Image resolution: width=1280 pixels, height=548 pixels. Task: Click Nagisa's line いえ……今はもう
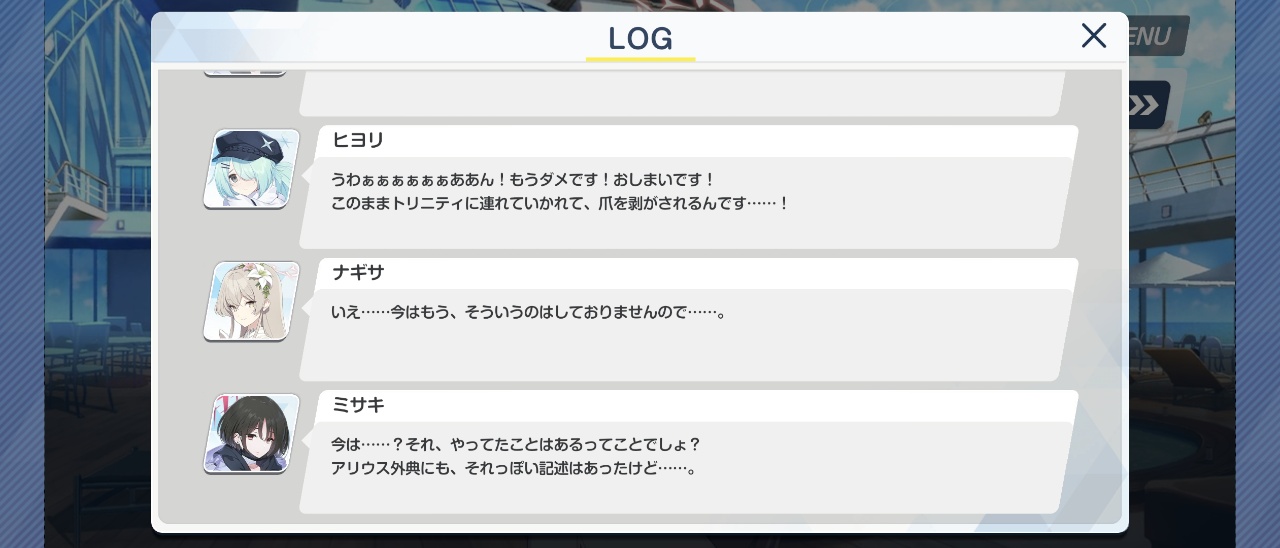click(528, 312)
